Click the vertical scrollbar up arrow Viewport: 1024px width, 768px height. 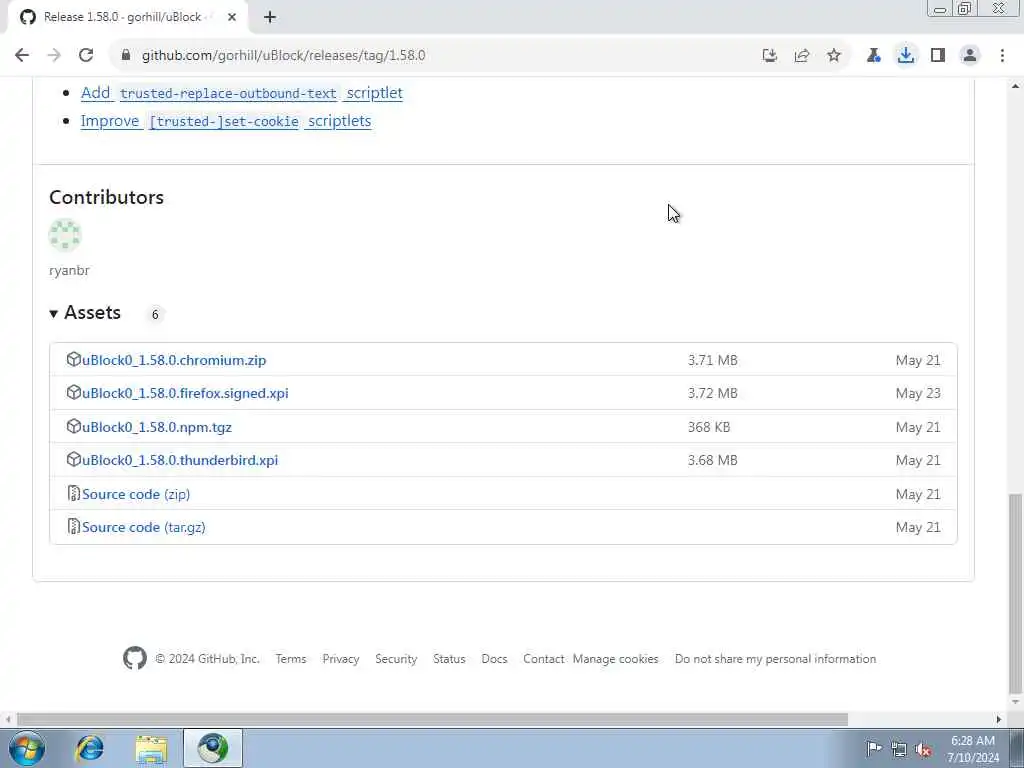click(x=1014, y=86)
